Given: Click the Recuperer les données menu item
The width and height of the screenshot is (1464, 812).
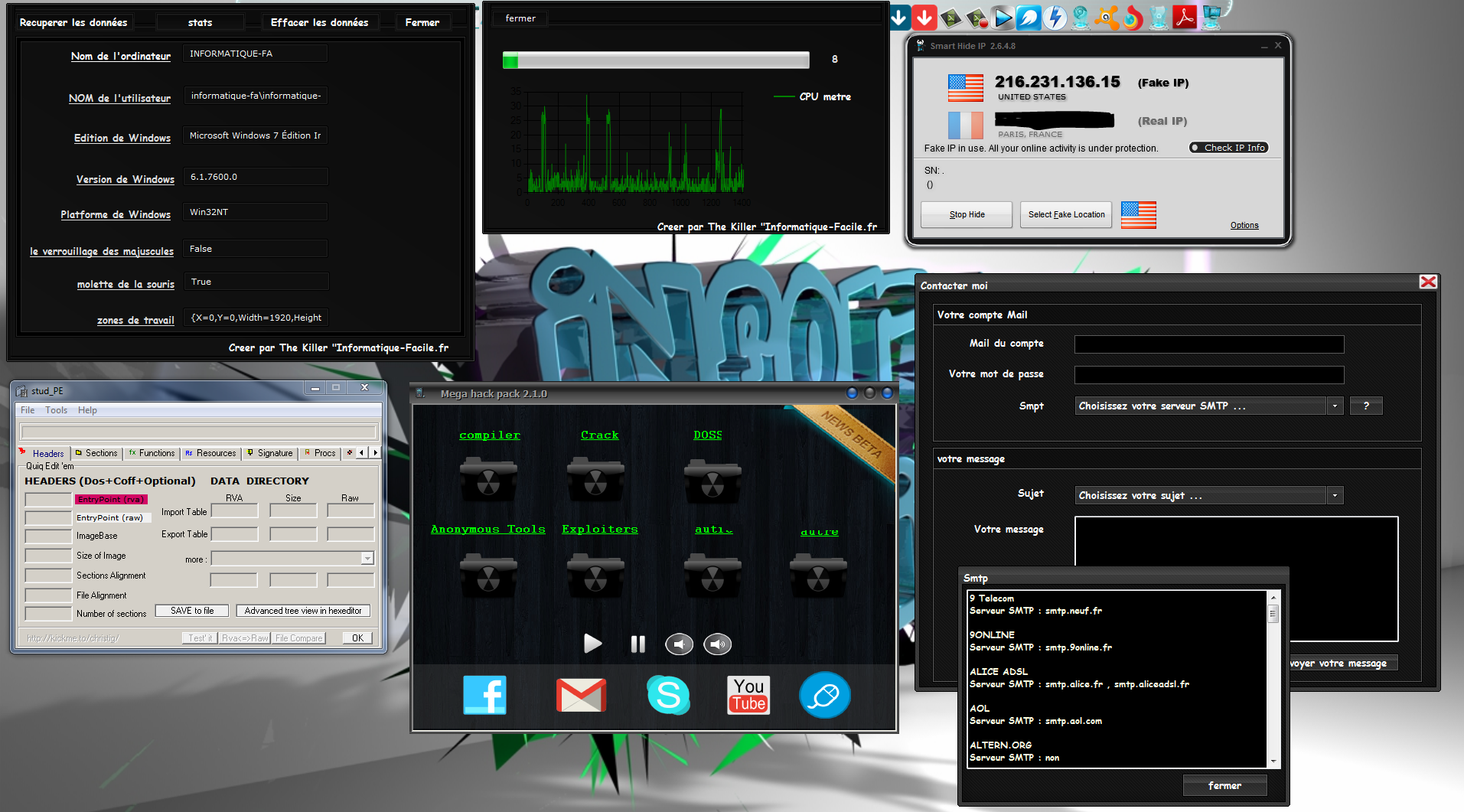Looking at the screenshot, I should point(73,23).
